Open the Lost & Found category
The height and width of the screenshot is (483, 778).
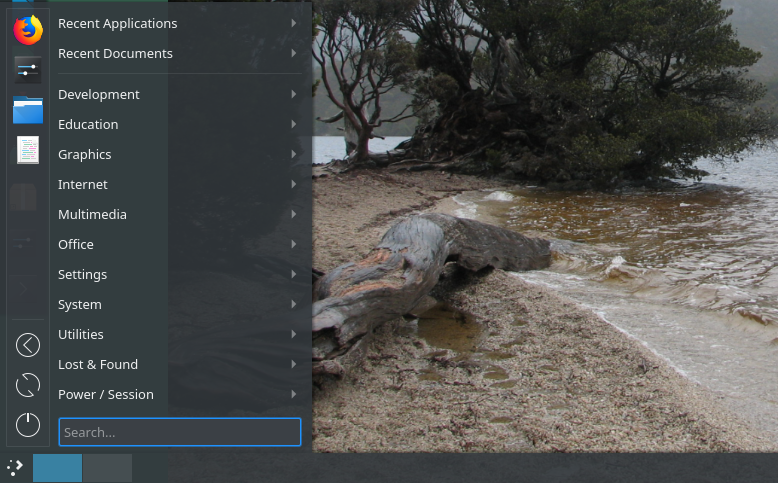pyautogui.click(x=98, y=364)
